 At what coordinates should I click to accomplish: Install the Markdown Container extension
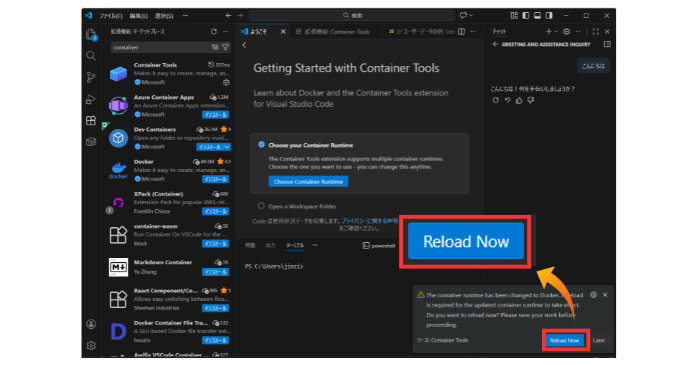click(x=216, y=272)
